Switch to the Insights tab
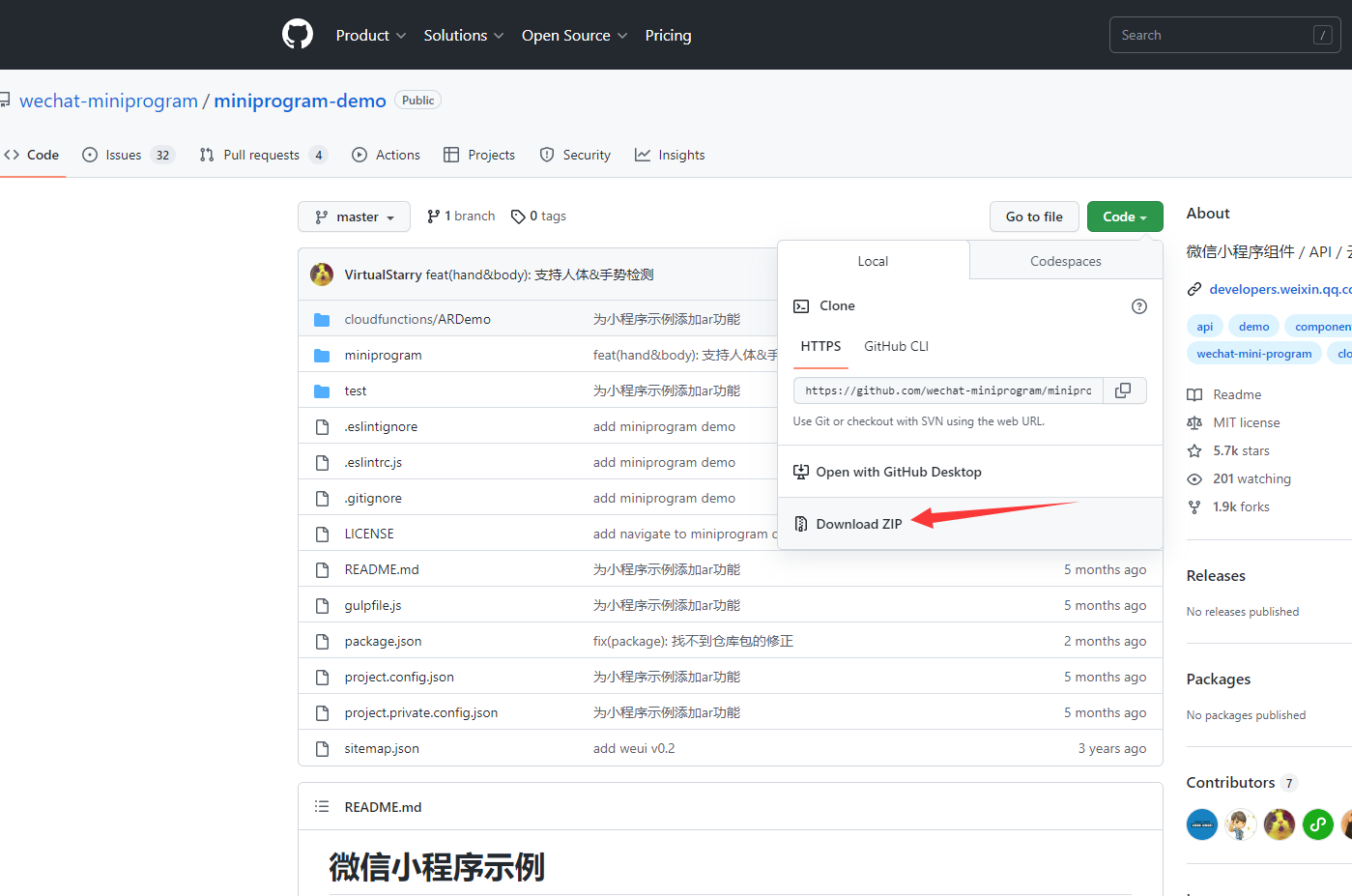This screenshot has width=1352, height=896. [670, 155]
